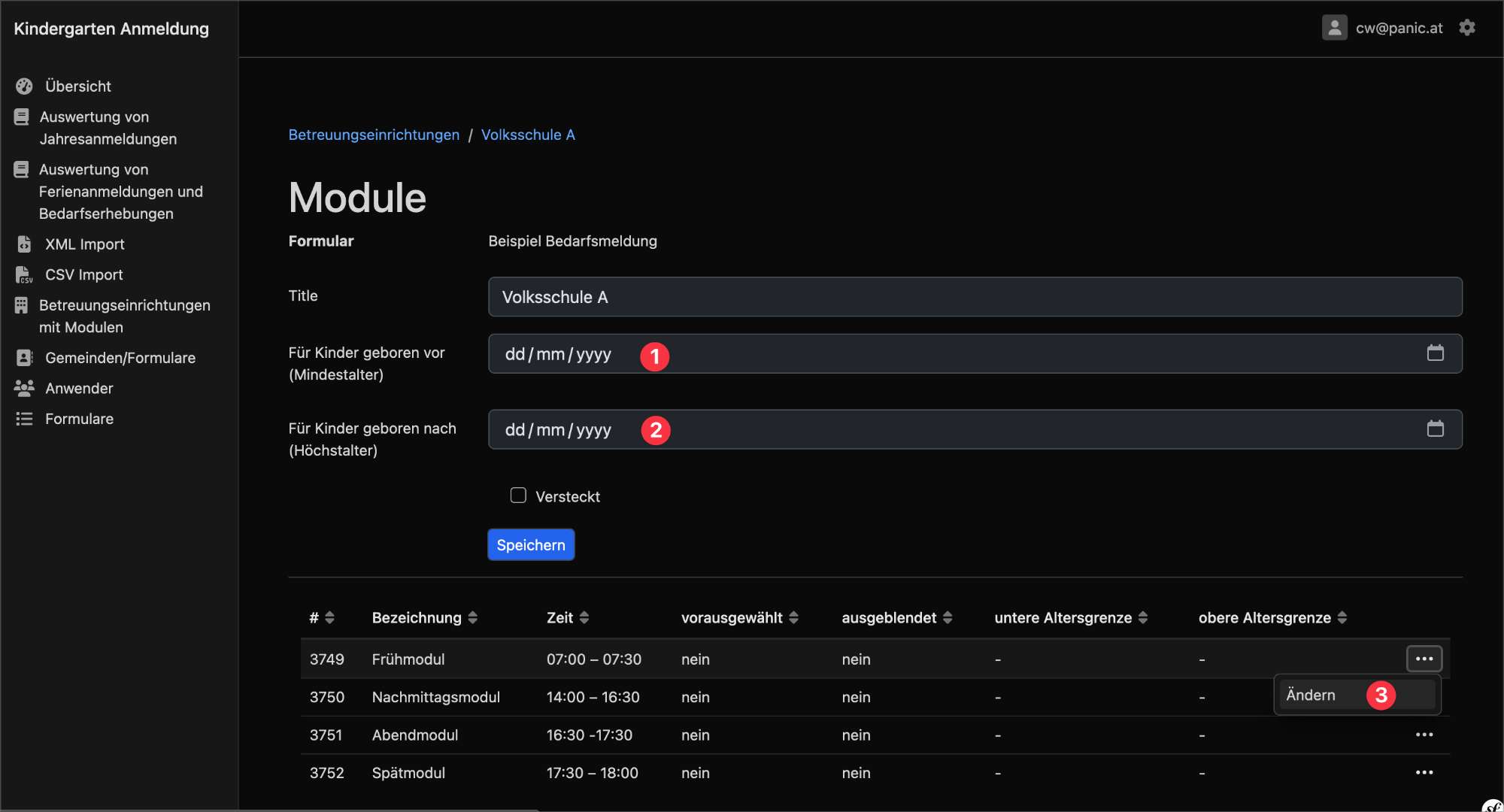Viewport: 1504px width, 812px height.
Task: Open the actions menu for Spätmodul row
Action: 1424,773
